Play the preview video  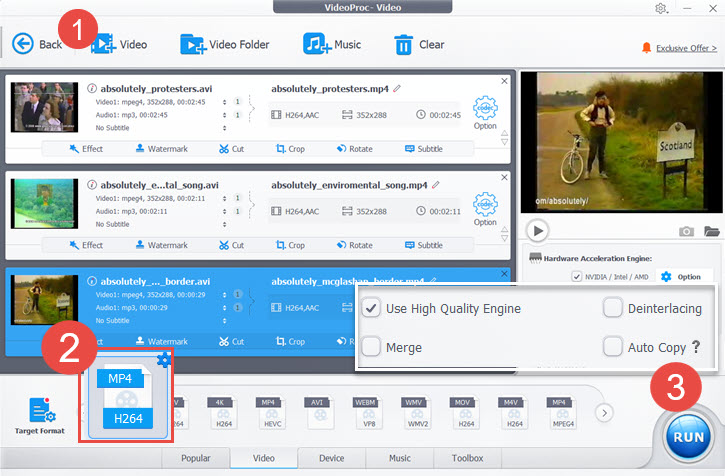click(x=537, y=230)
